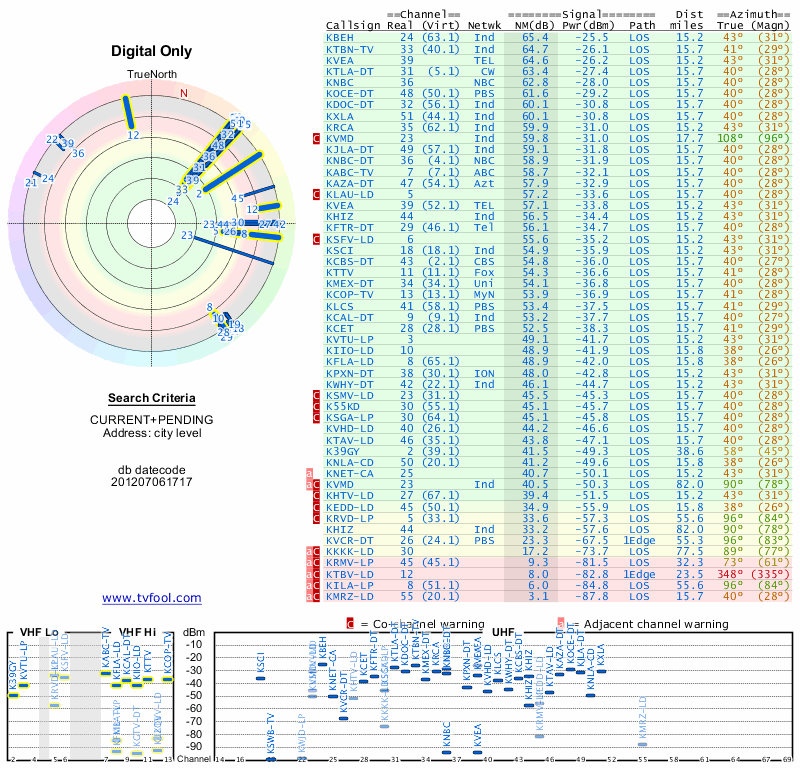Click the Callsign column header
Viewport: 800px width, 768px height.
pos(353,26)
